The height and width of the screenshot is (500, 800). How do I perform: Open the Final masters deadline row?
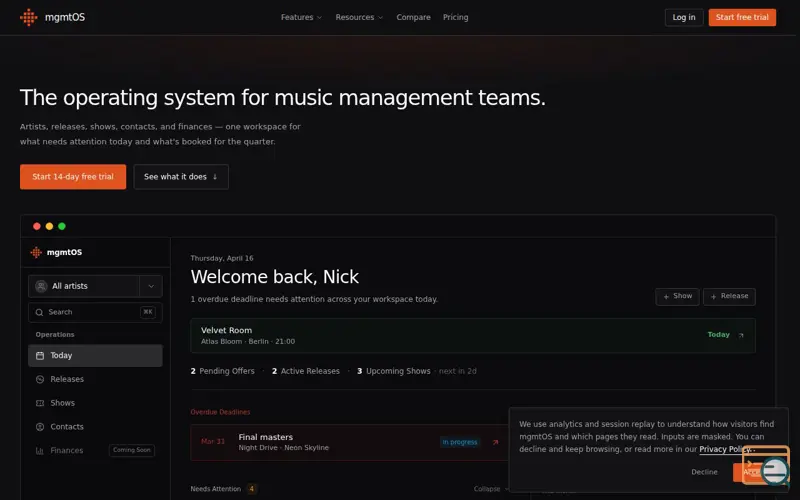pyautogui.click(x=350, y=442)
